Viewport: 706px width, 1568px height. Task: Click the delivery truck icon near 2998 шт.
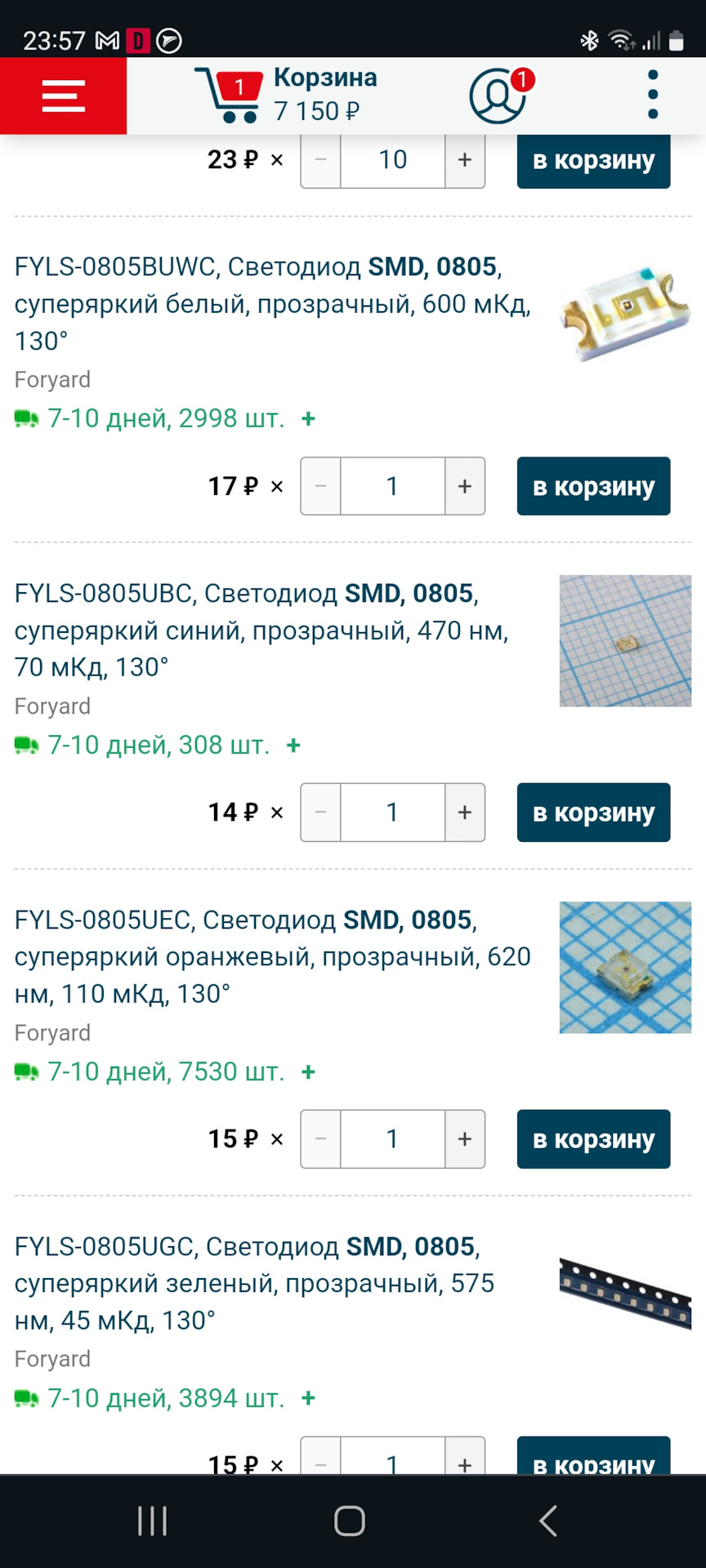(25, 418)
